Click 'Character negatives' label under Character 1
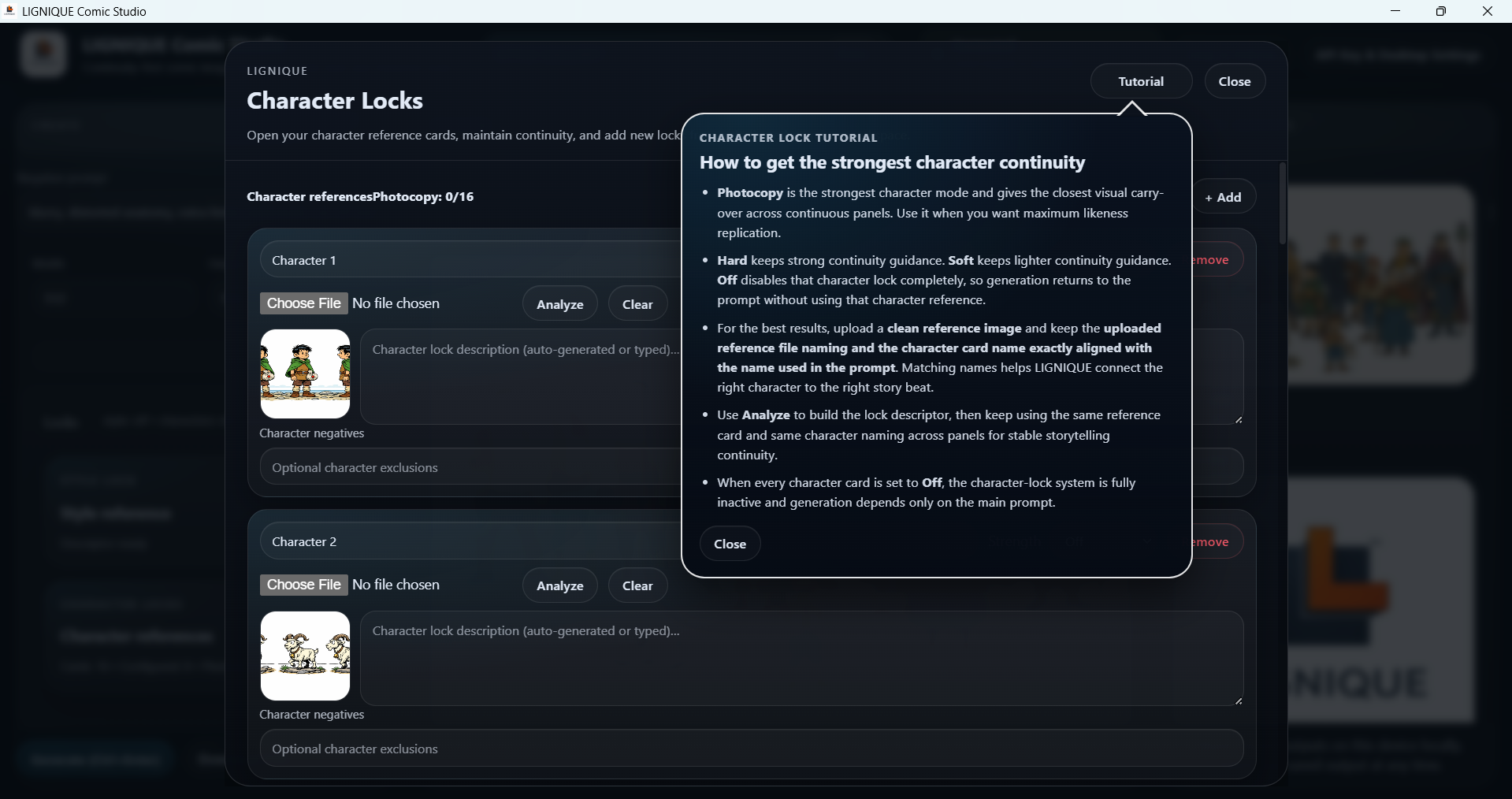 coord(312,433)
